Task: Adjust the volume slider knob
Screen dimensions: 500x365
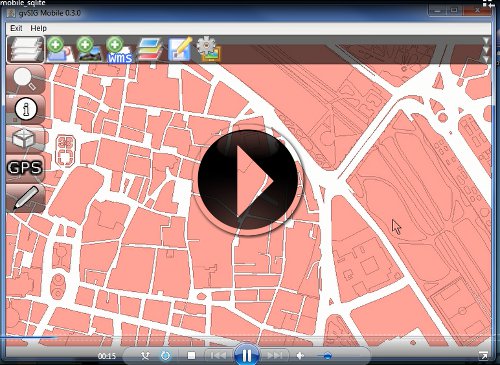Action: coord(327,356)
